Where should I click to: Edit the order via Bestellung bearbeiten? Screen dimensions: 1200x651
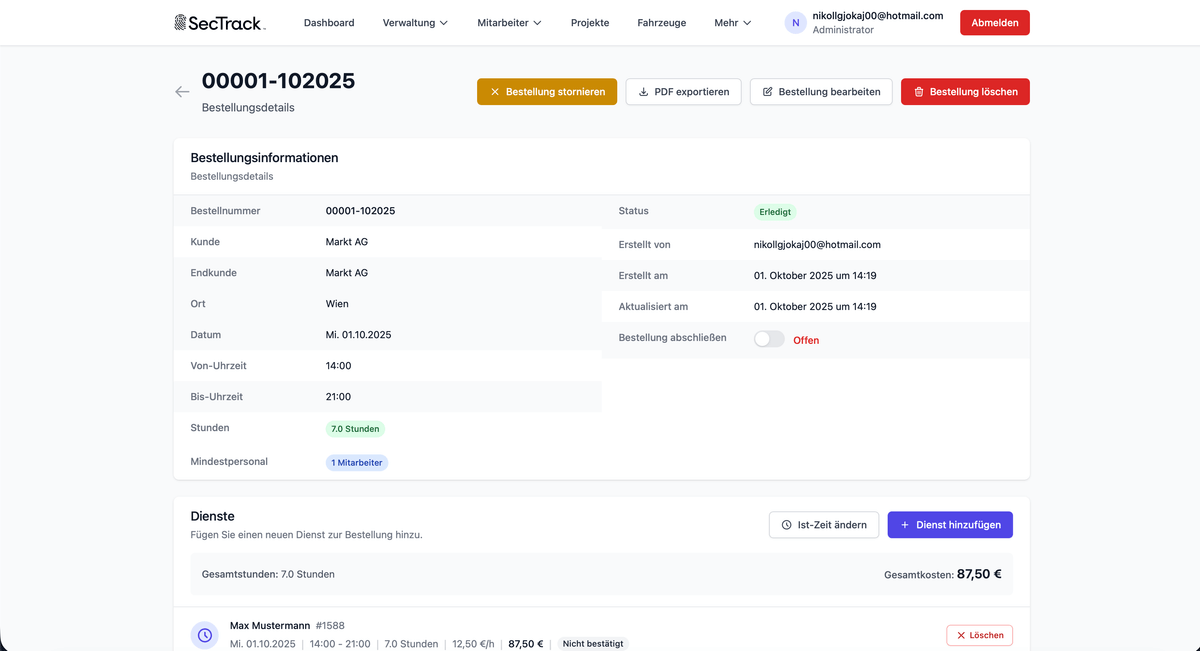820,92
